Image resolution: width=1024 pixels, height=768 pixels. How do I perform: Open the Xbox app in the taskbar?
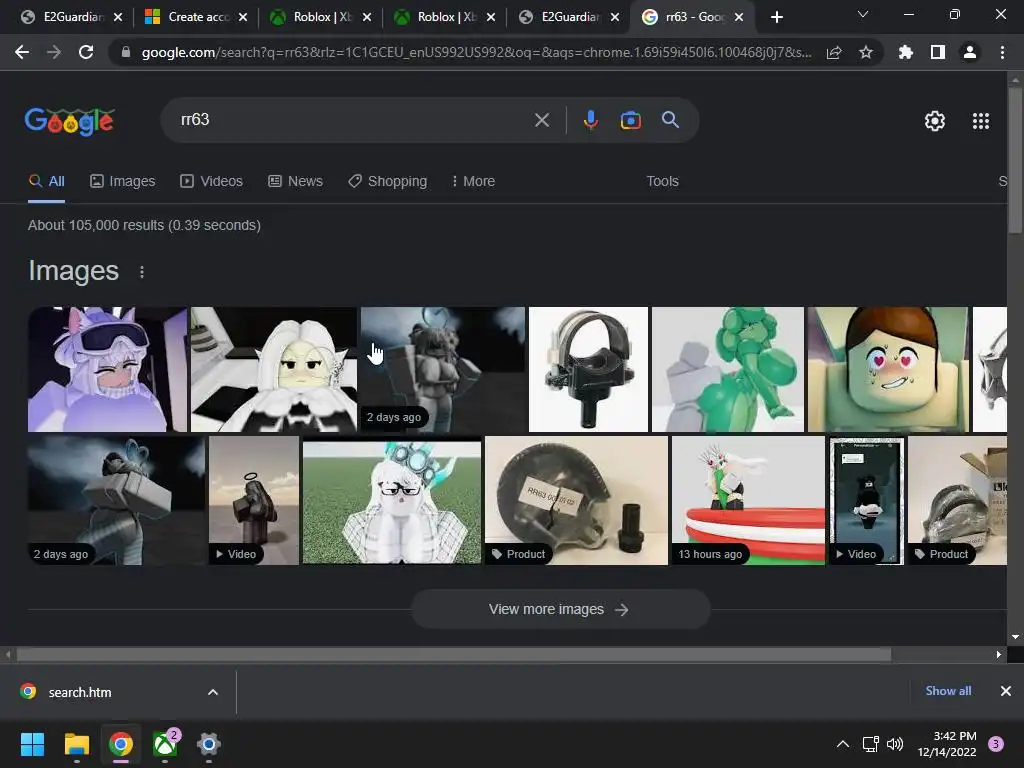coord(165,744)
